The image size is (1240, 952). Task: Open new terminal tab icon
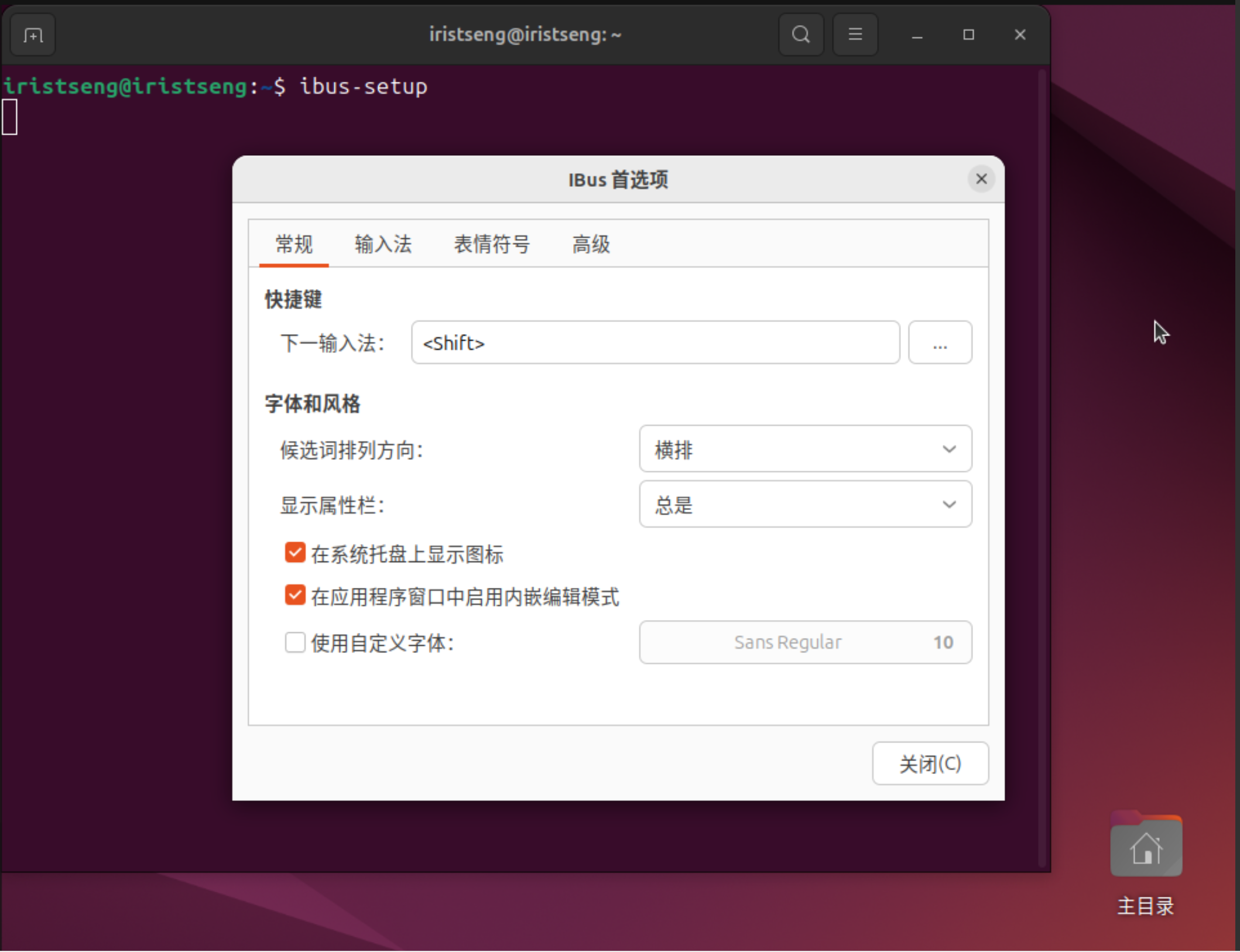[33, 36]
